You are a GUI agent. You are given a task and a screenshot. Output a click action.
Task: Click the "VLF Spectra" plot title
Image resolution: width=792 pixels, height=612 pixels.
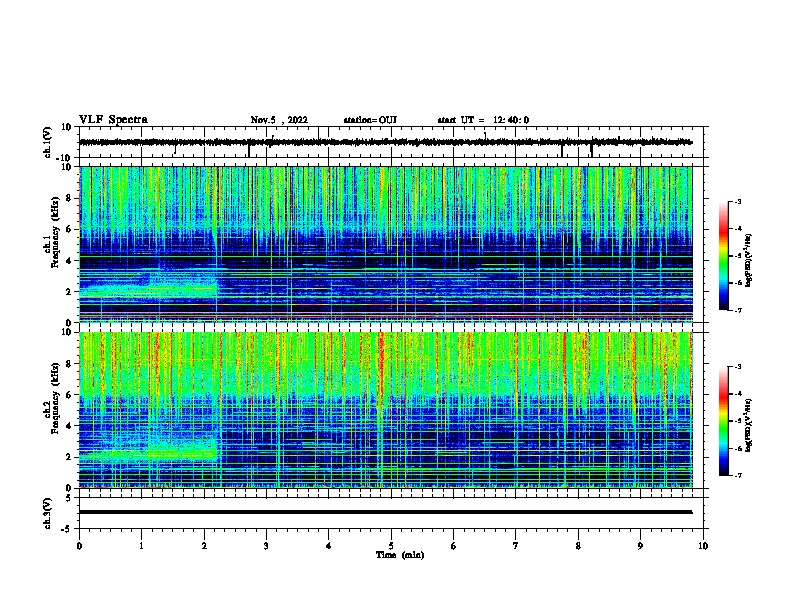(113, 120)
